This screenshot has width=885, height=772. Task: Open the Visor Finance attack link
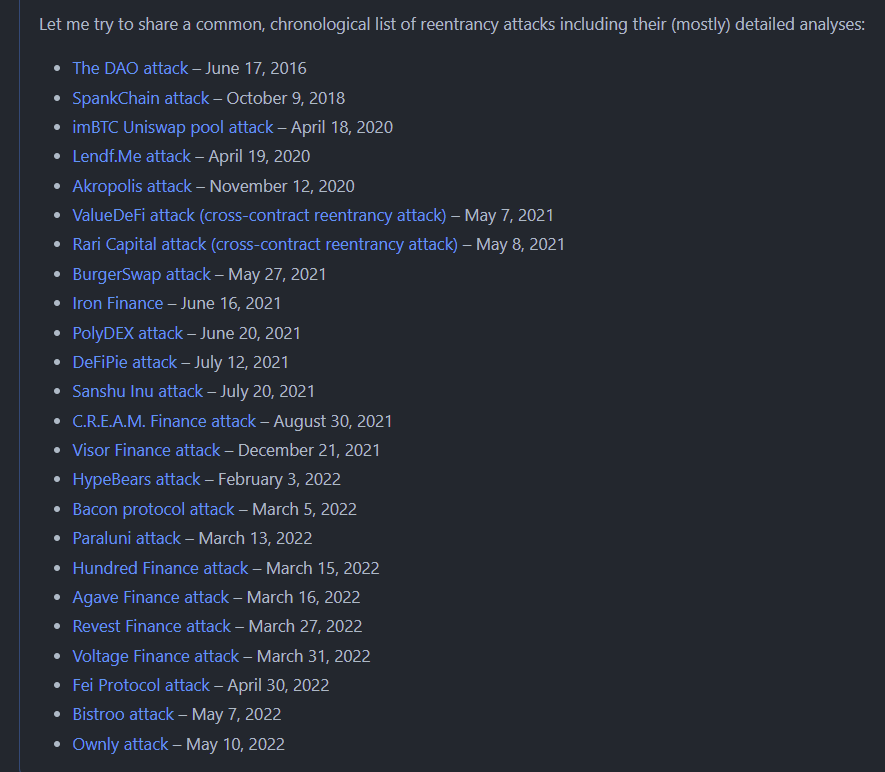coord(146,450)
